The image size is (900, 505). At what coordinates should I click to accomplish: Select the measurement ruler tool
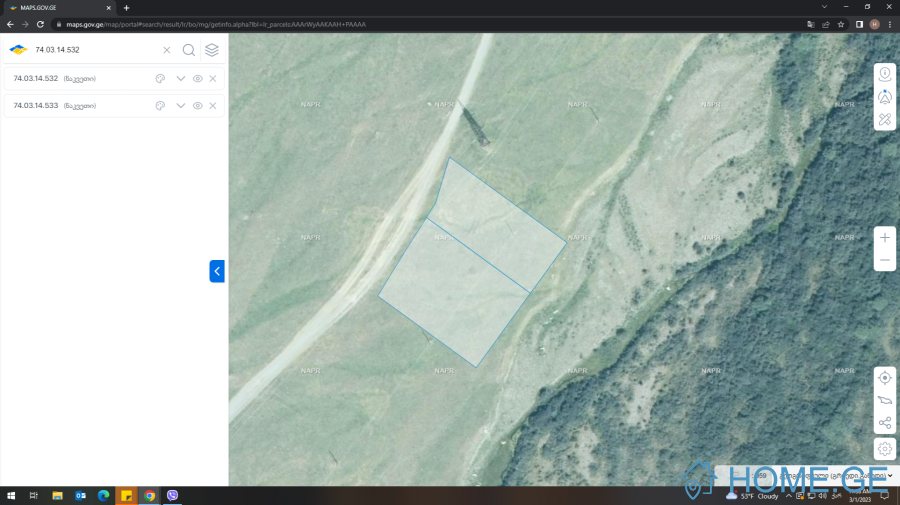click(x=885, y=120)
